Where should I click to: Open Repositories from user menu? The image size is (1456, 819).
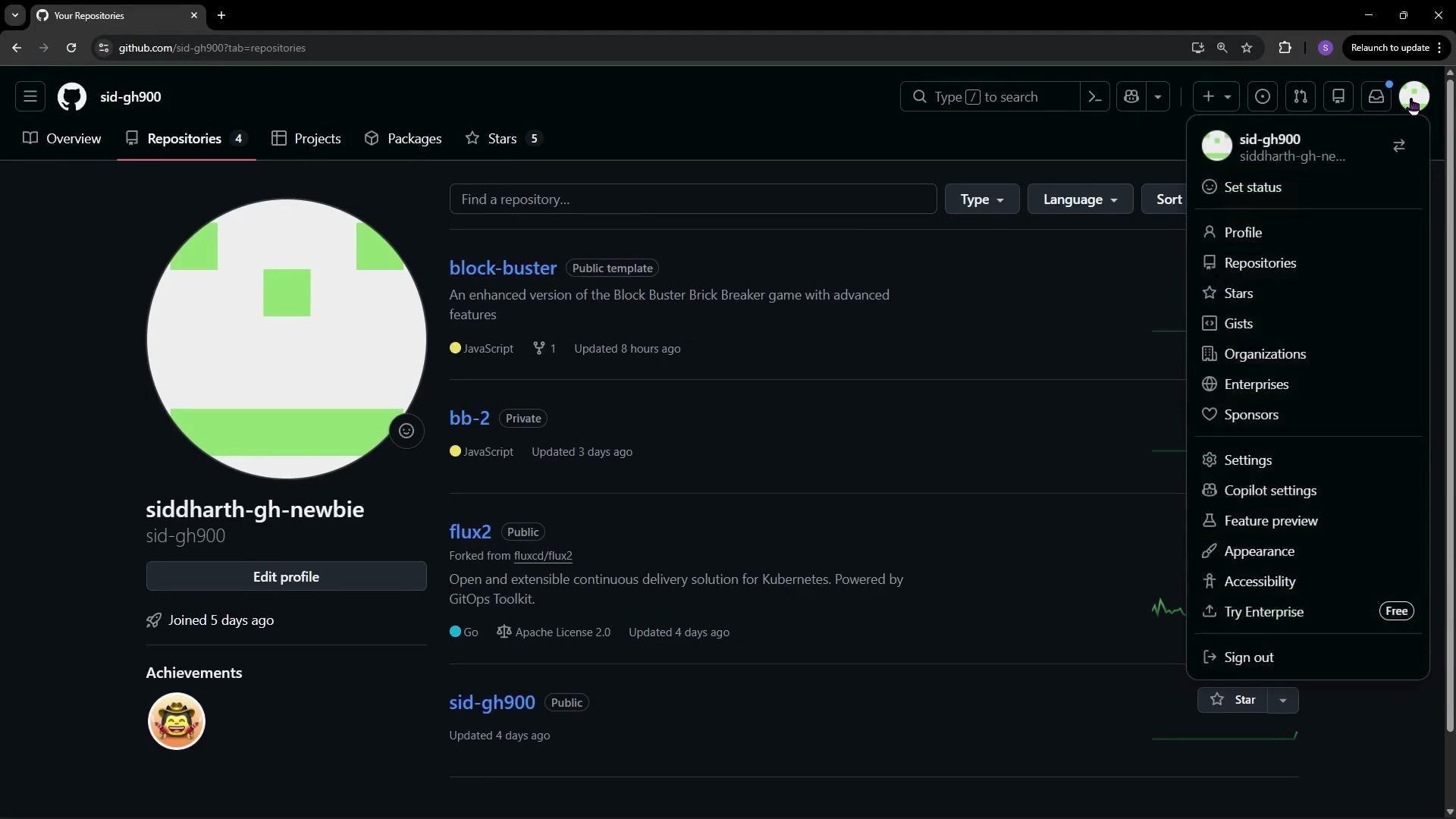[1308, 262]
